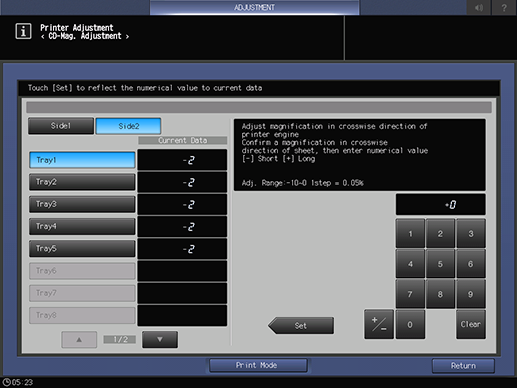Tap keypad digit 6
The height and width of the screenshot is (388, 517).
tap(471, 264)
